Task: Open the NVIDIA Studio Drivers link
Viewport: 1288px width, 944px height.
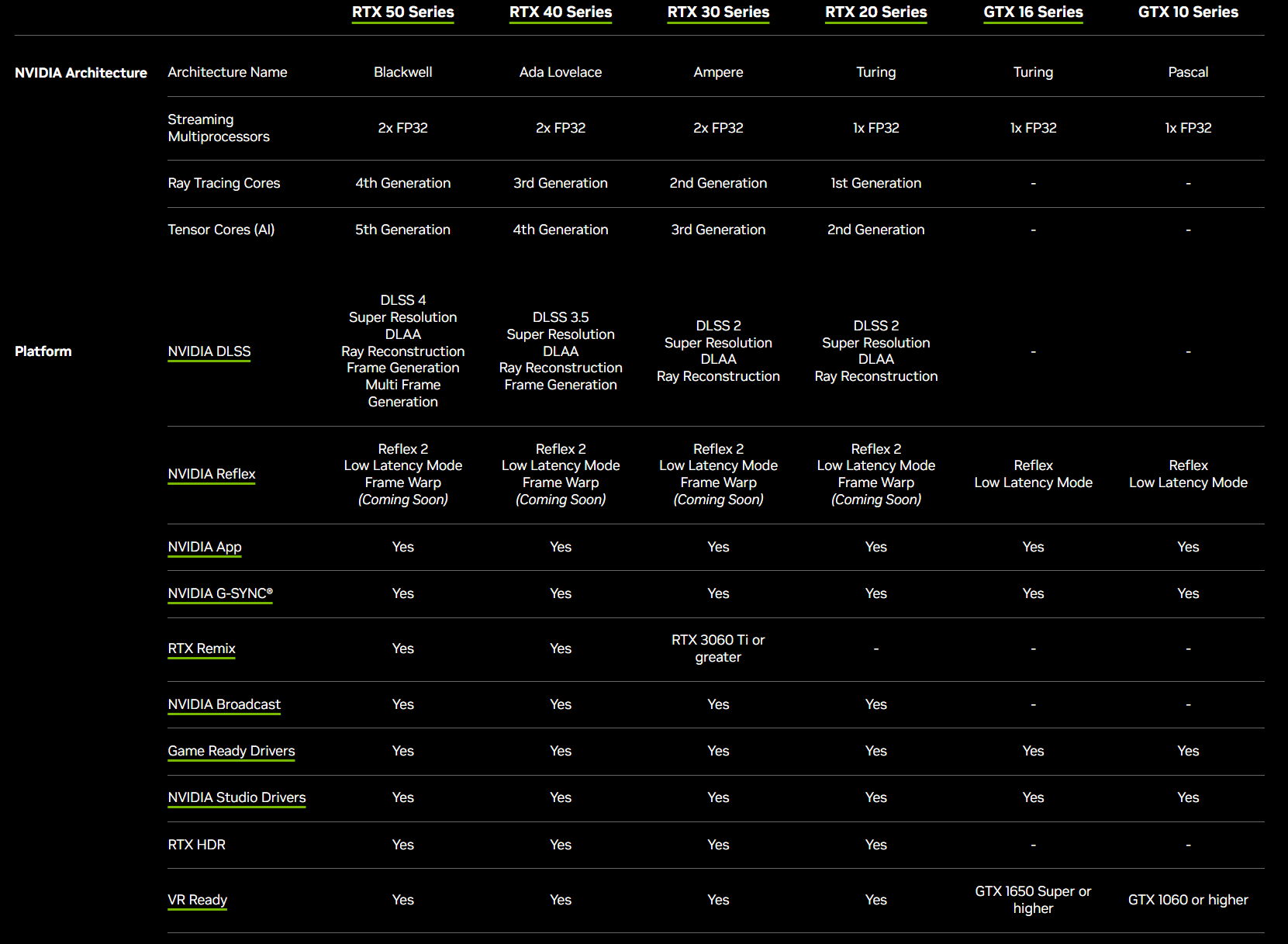Action: pos(237,797)
